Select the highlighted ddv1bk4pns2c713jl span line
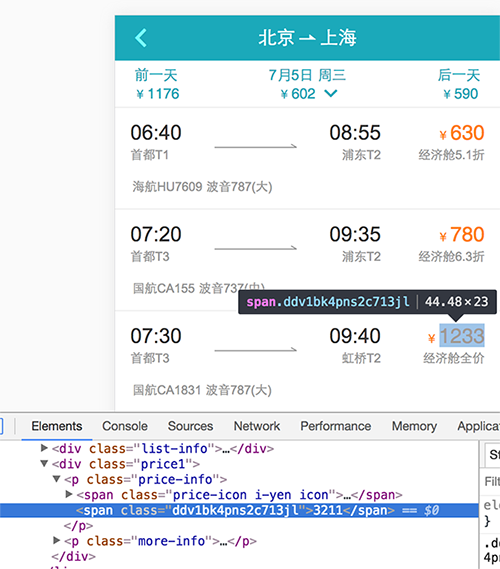The width and height of the screenshot is (500, 569). (x=239, y=510)
